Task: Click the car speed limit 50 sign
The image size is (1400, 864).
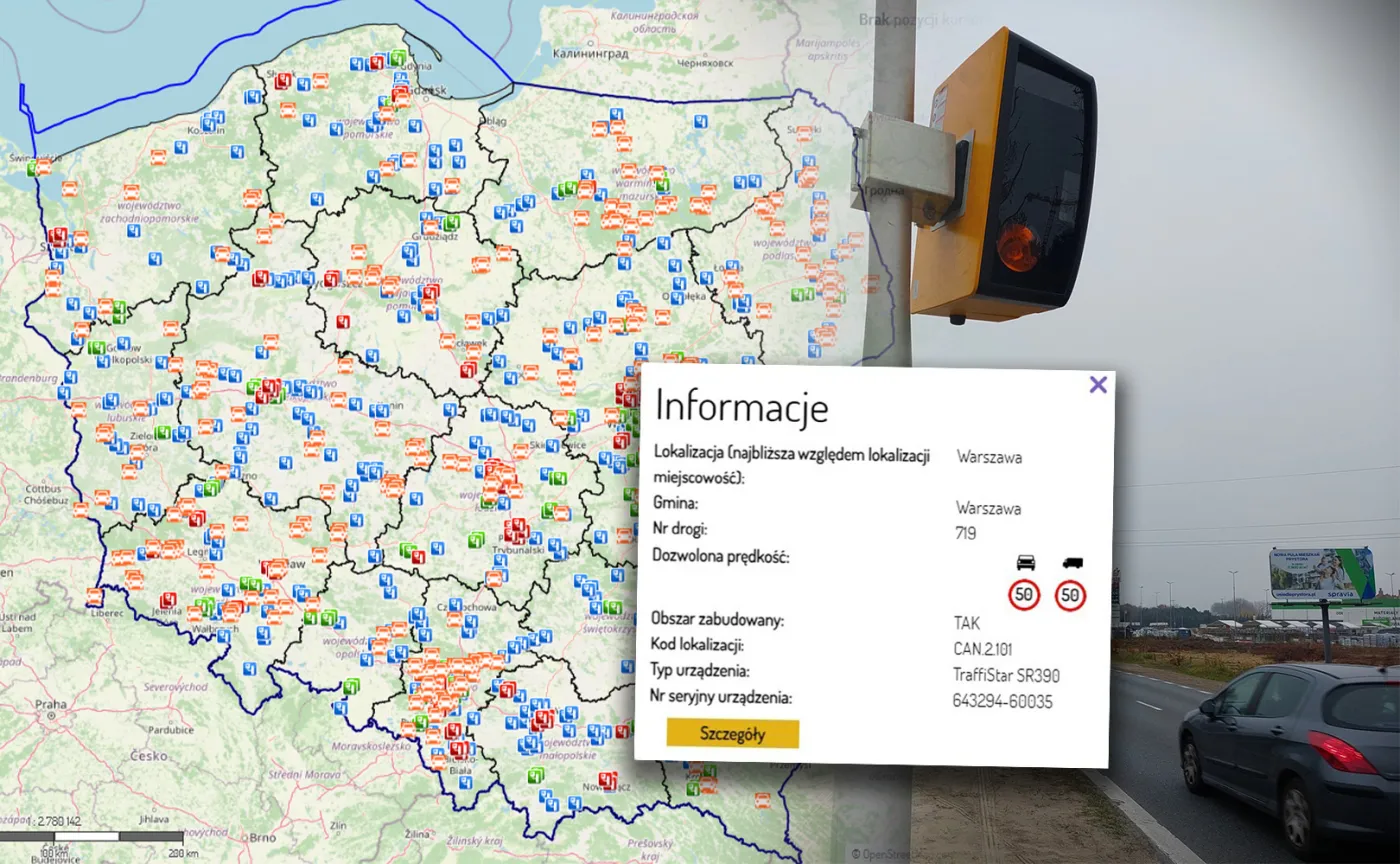Action: (1025, 595)
